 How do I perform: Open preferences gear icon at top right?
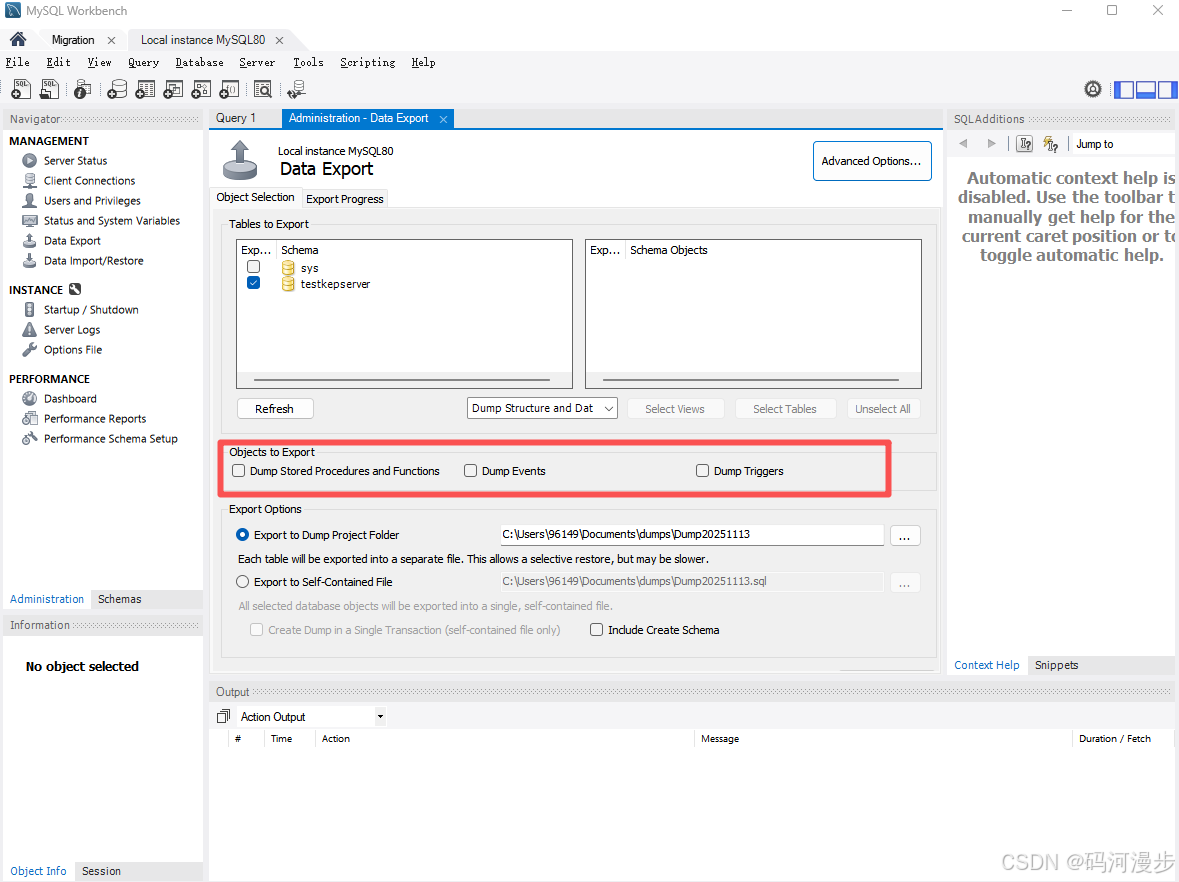1093,89
